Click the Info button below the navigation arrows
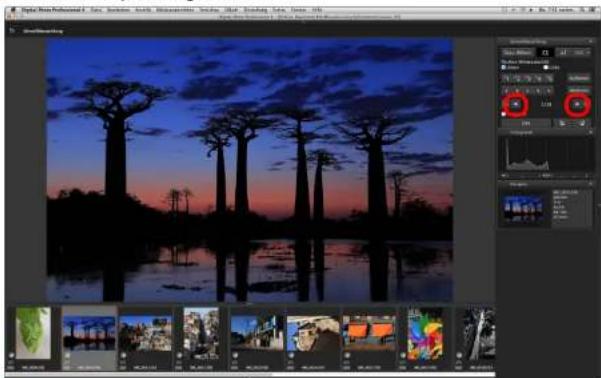 coord(526,123)
